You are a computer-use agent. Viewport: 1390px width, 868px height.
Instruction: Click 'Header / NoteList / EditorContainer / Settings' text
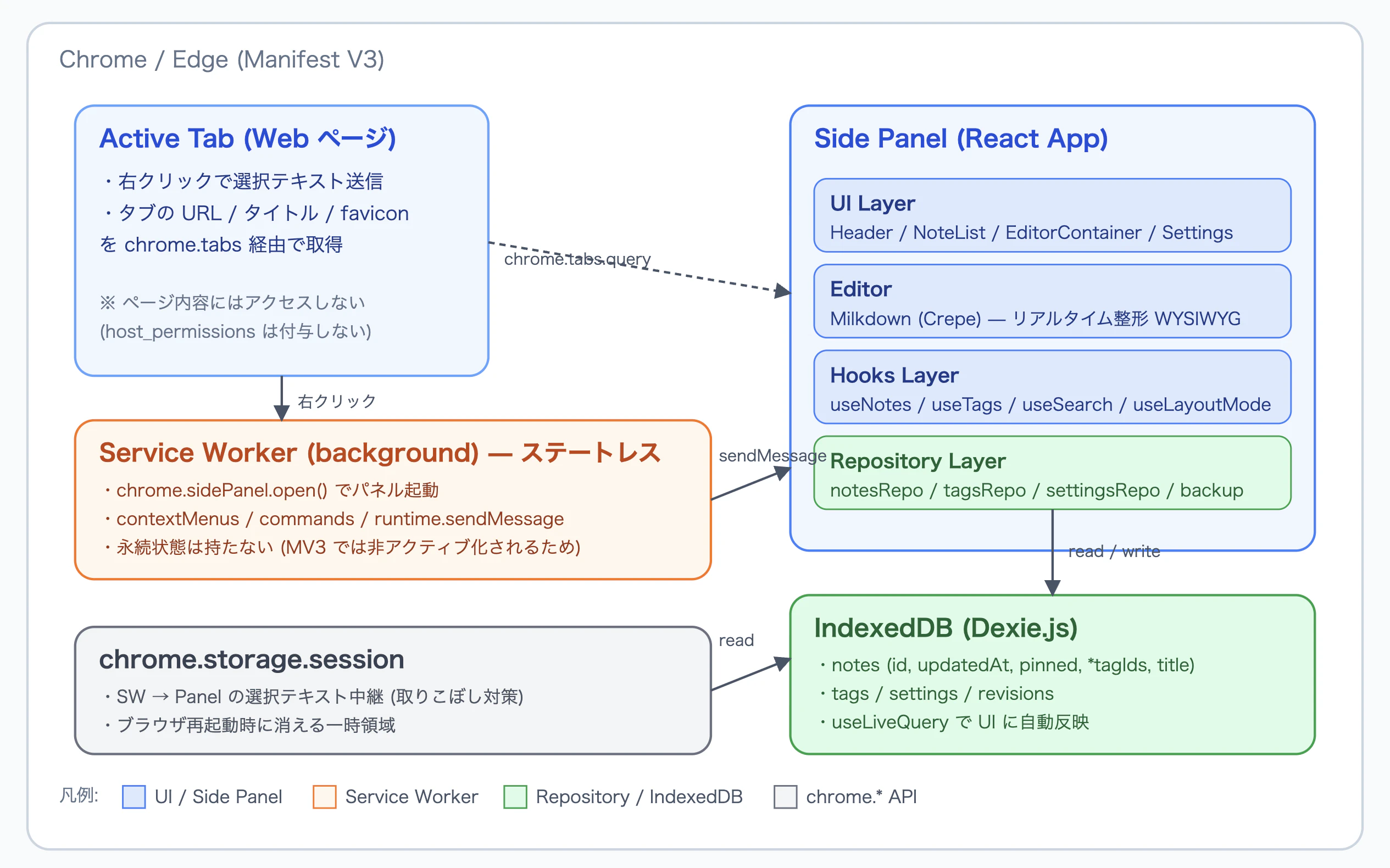tap(1031, 232)
